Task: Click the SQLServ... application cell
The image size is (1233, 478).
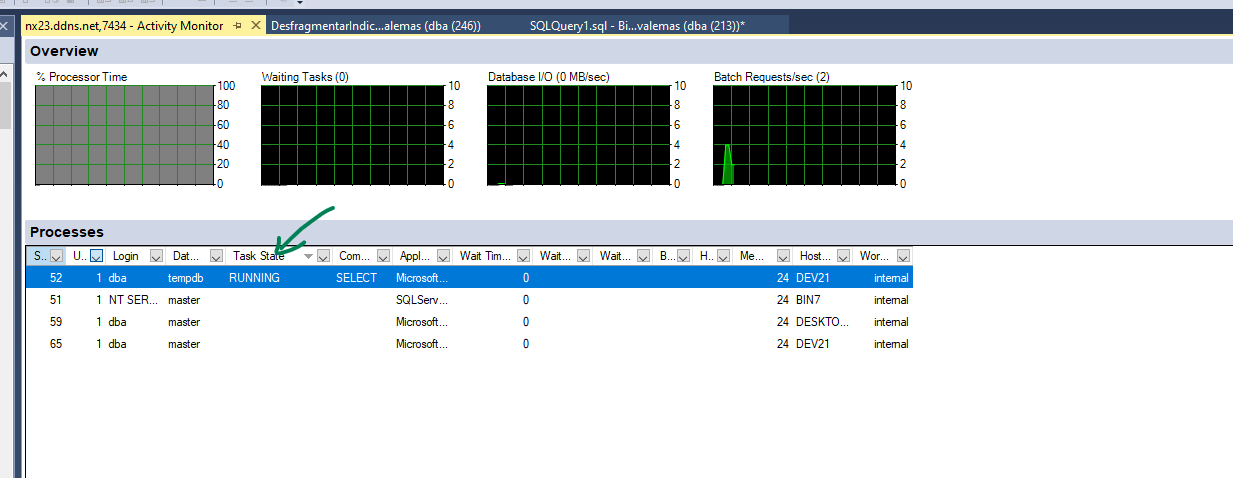Action: point(421,300)
